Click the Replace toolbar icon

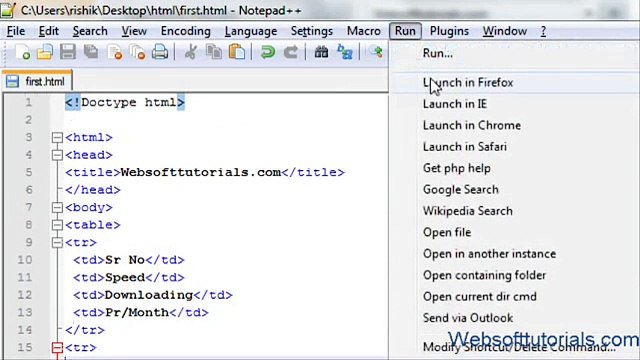coord(344,52)
